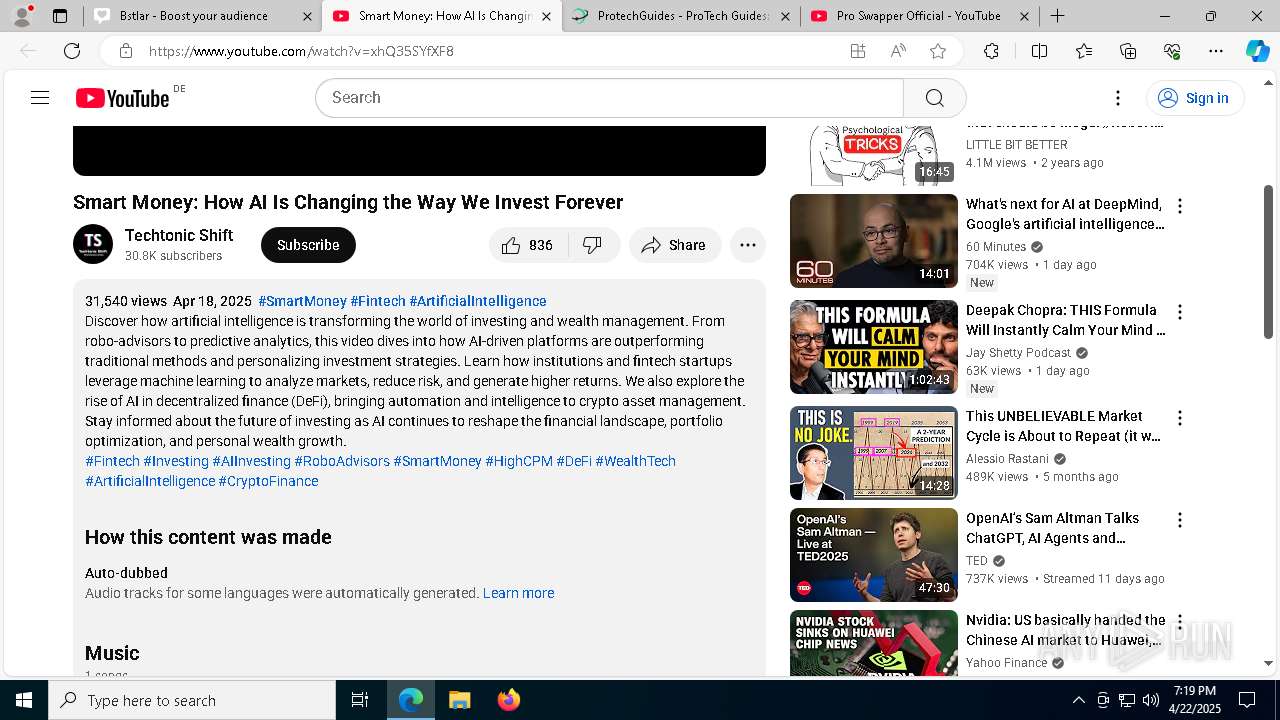Open Browser essentials heart icon
The width and height of the screenshot is (1280, 720).
pos(1172,51)
